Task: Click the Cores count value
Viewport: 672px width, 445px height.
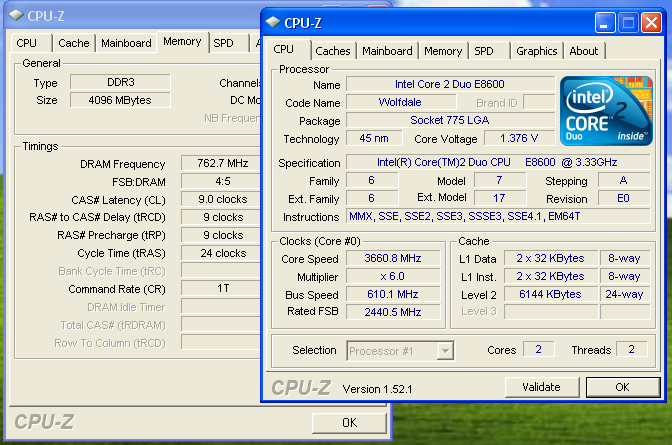Action: [x=539, y=349]
